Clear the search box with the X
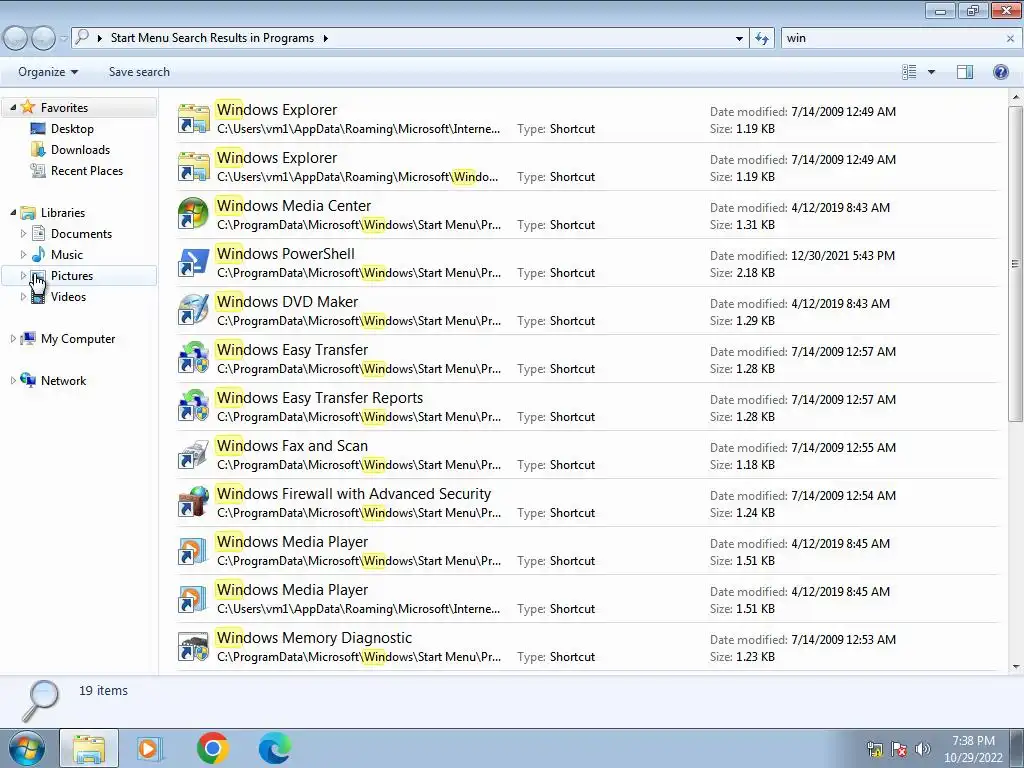Viewport: 1024px width, 768px height. 1010,39
